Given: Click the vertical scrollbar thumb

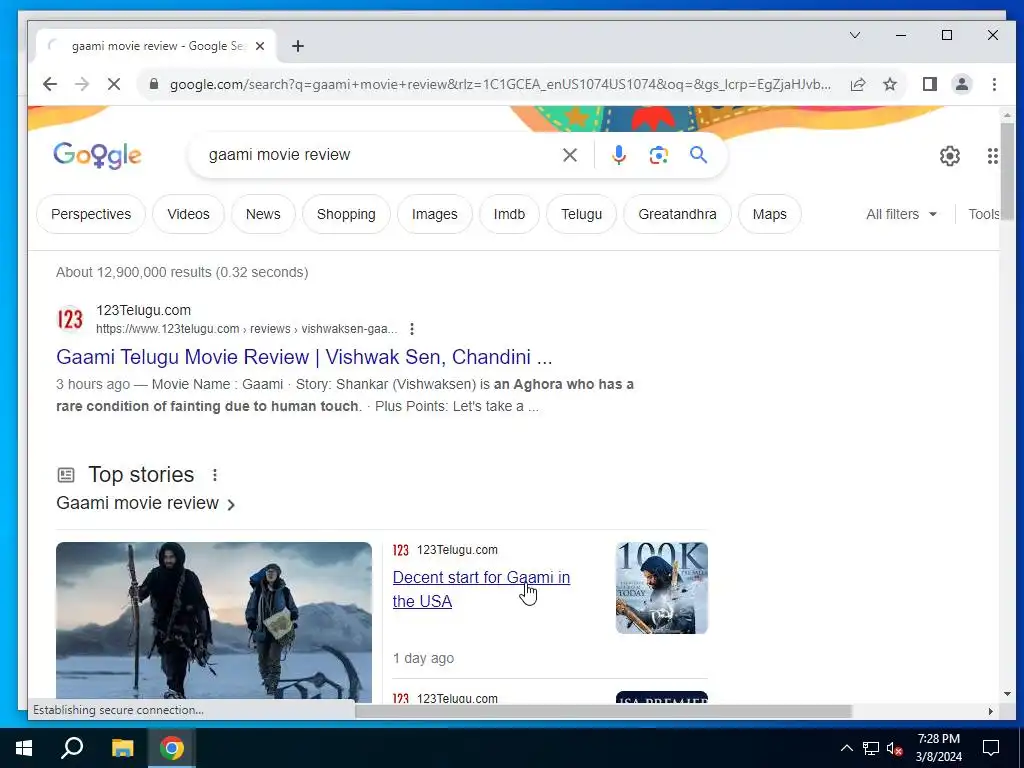Looking at the screenshot, I should pyautogui.click(x=1006, y=171).
